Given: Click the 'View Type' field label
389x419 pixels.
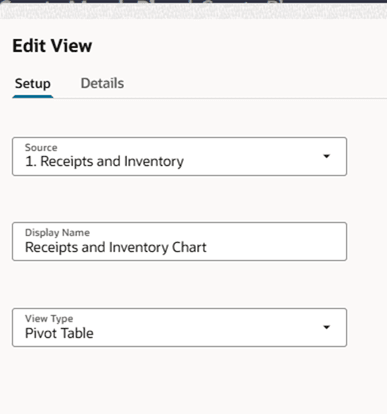Looking at the screenshot, I should pyautogui.click(x=49, y=318).
